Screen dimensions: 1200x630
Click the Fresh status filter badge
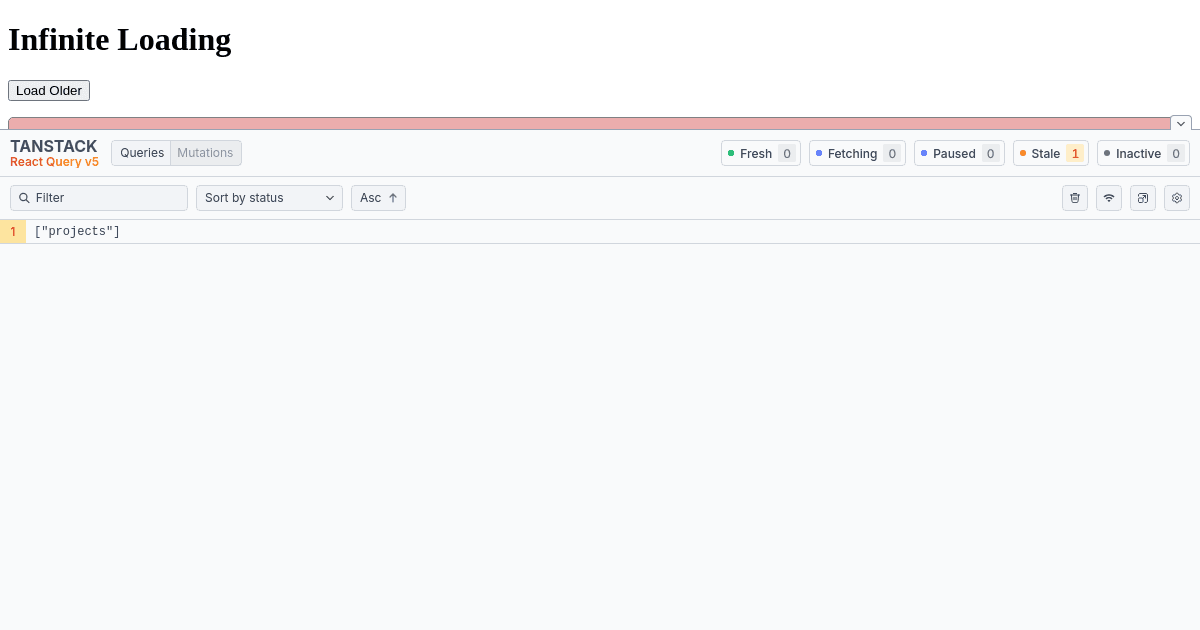[x=760, y=153]
